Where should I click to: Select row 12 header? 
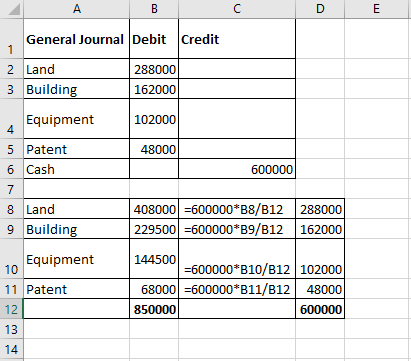(12, 309)
